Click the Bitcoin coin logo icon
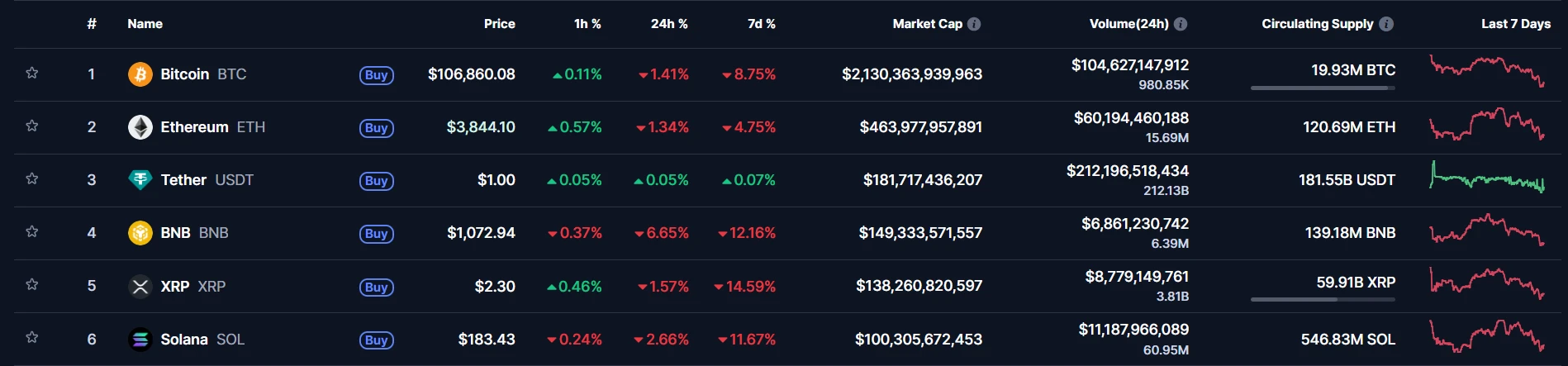The image size is (1568, 366). coord(140,74)
